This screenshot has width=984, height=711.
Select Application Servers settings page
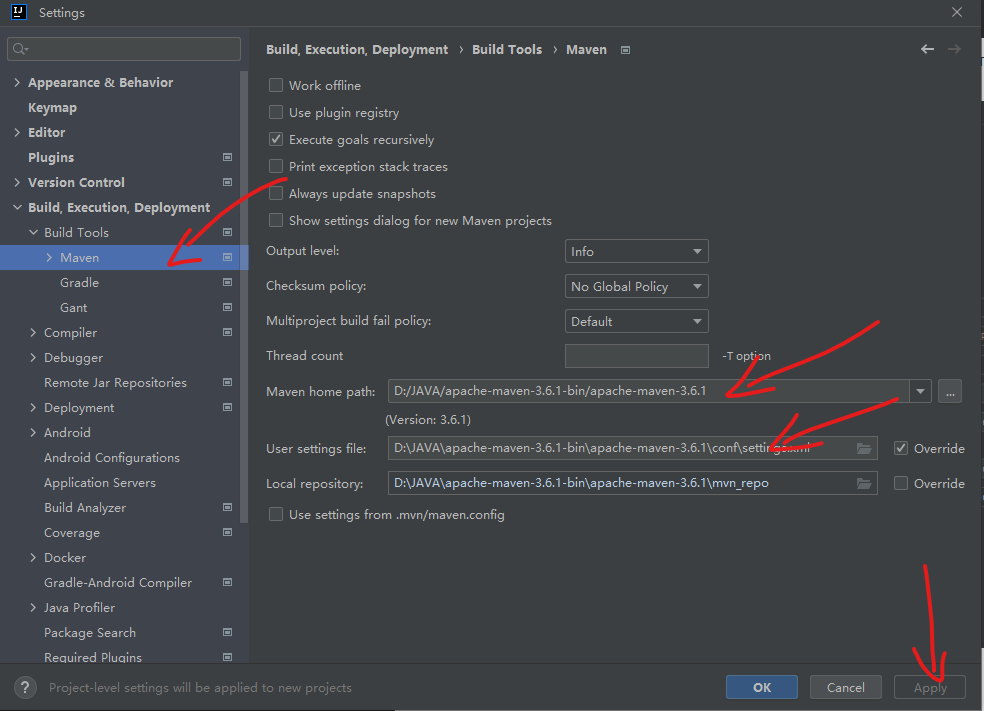click(100, 483)
